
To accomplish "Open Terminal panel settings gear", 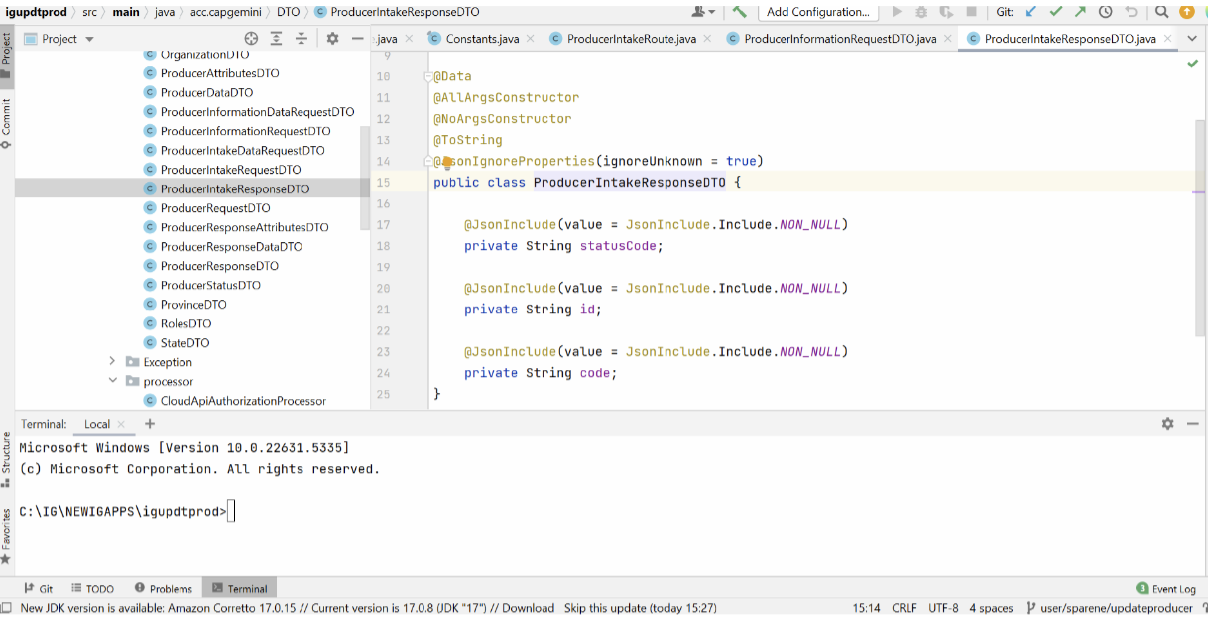I will coord(1167,424).
